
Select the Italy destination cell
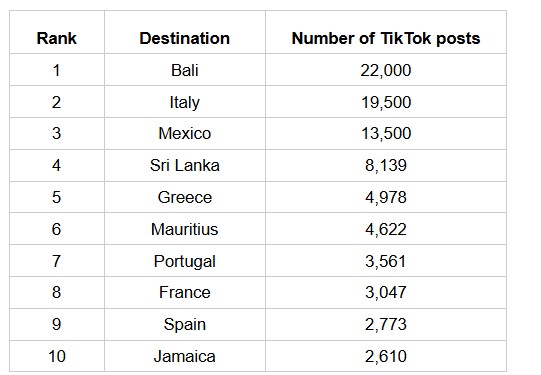pos(185,102)
